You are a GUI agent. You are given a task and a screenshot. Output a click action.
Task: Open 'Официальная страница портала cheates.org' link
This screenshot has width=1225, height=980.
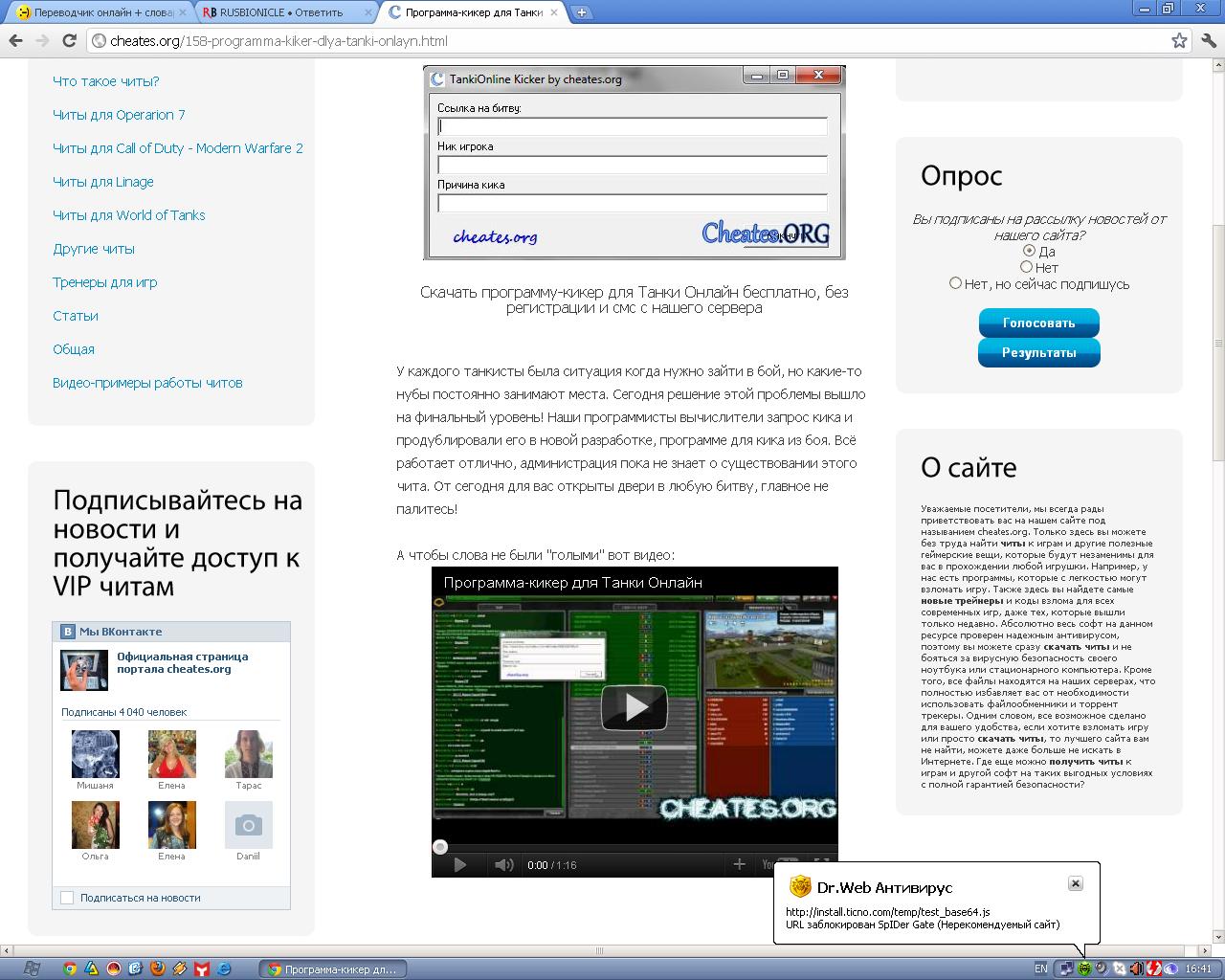tap(183, 662)
